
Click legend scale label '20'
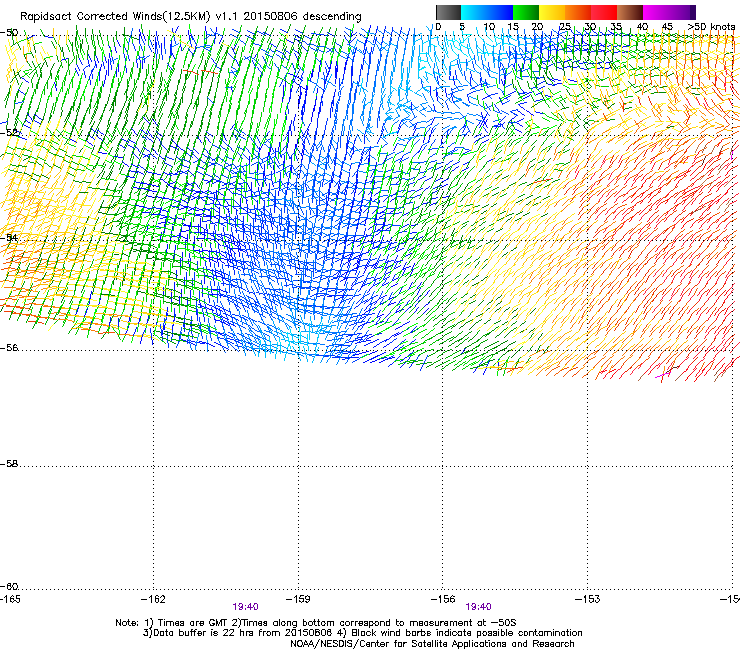(537, 27)
